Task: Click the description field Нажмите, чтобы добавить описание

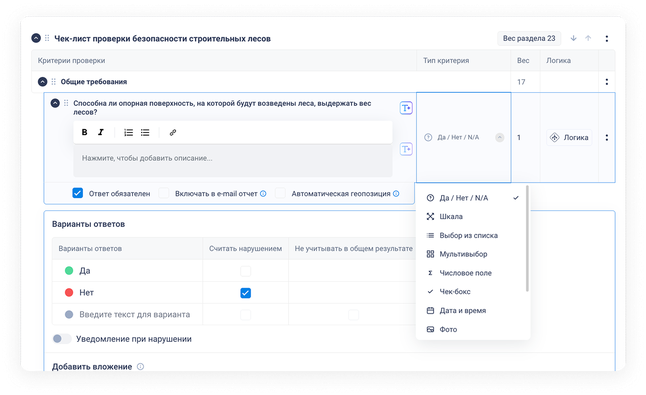Action: click(x=233, y=160)
